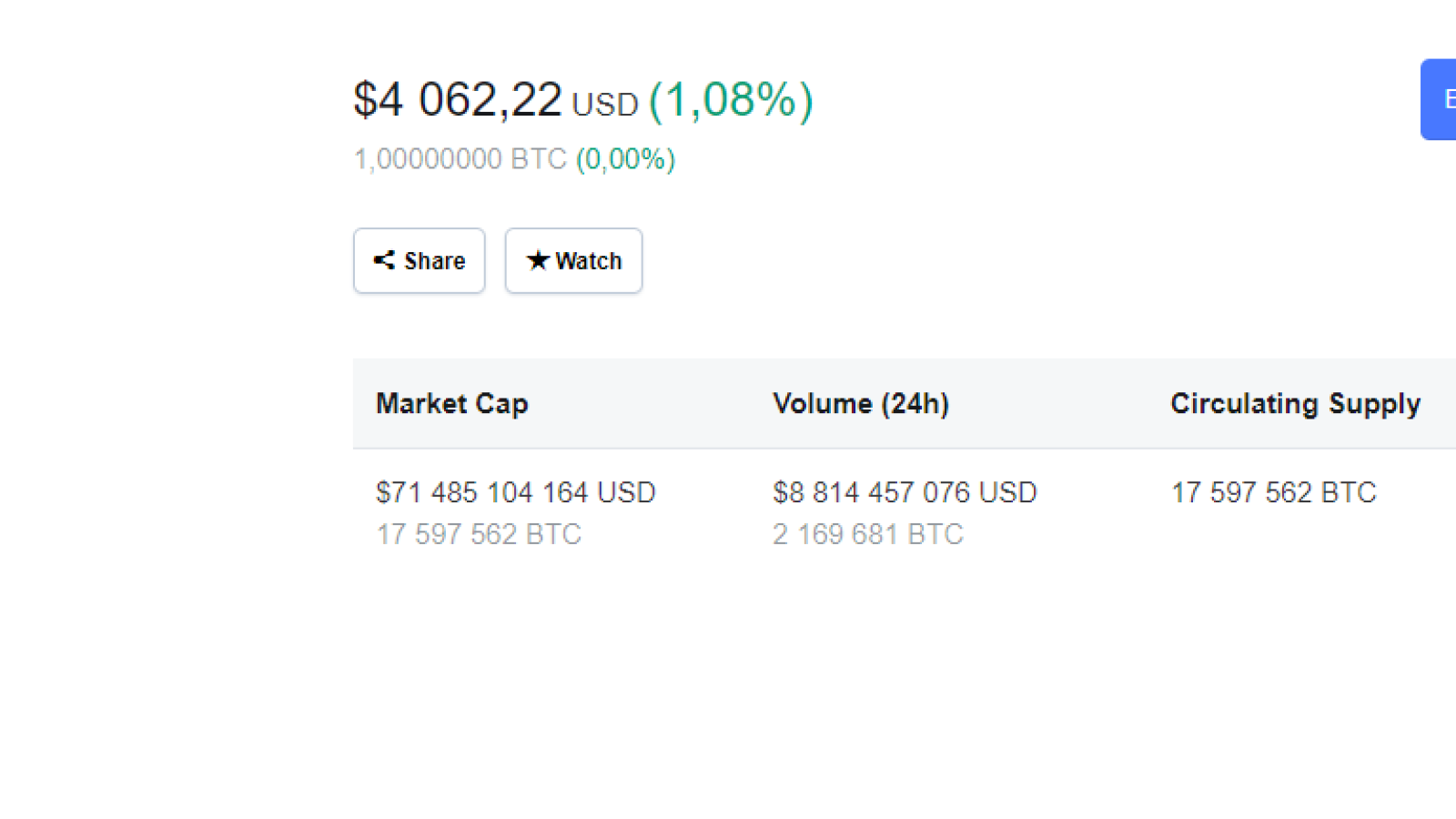
Task: Click the green 1,08% change percentage
Action: pyautogui.click(x=731, y=100)
